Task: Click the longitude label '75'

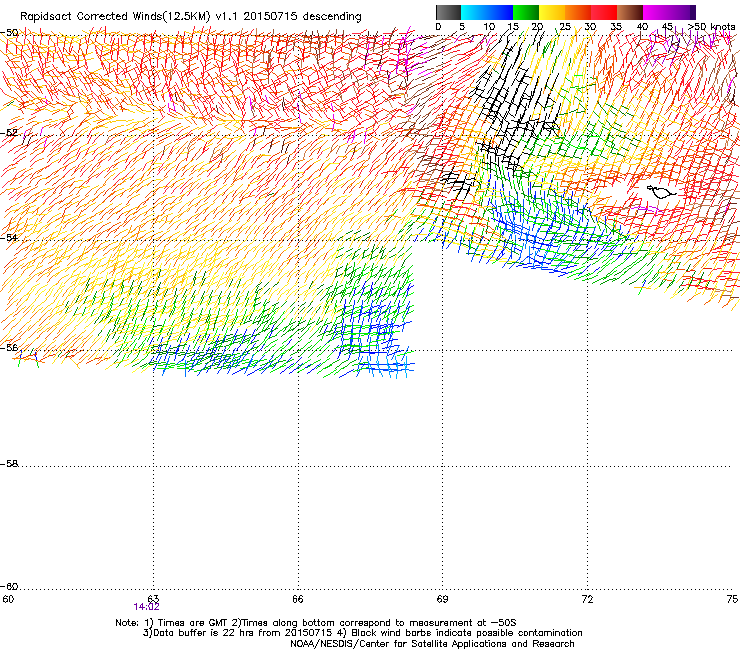Action: pyautogui.click(x=732, y=599)
